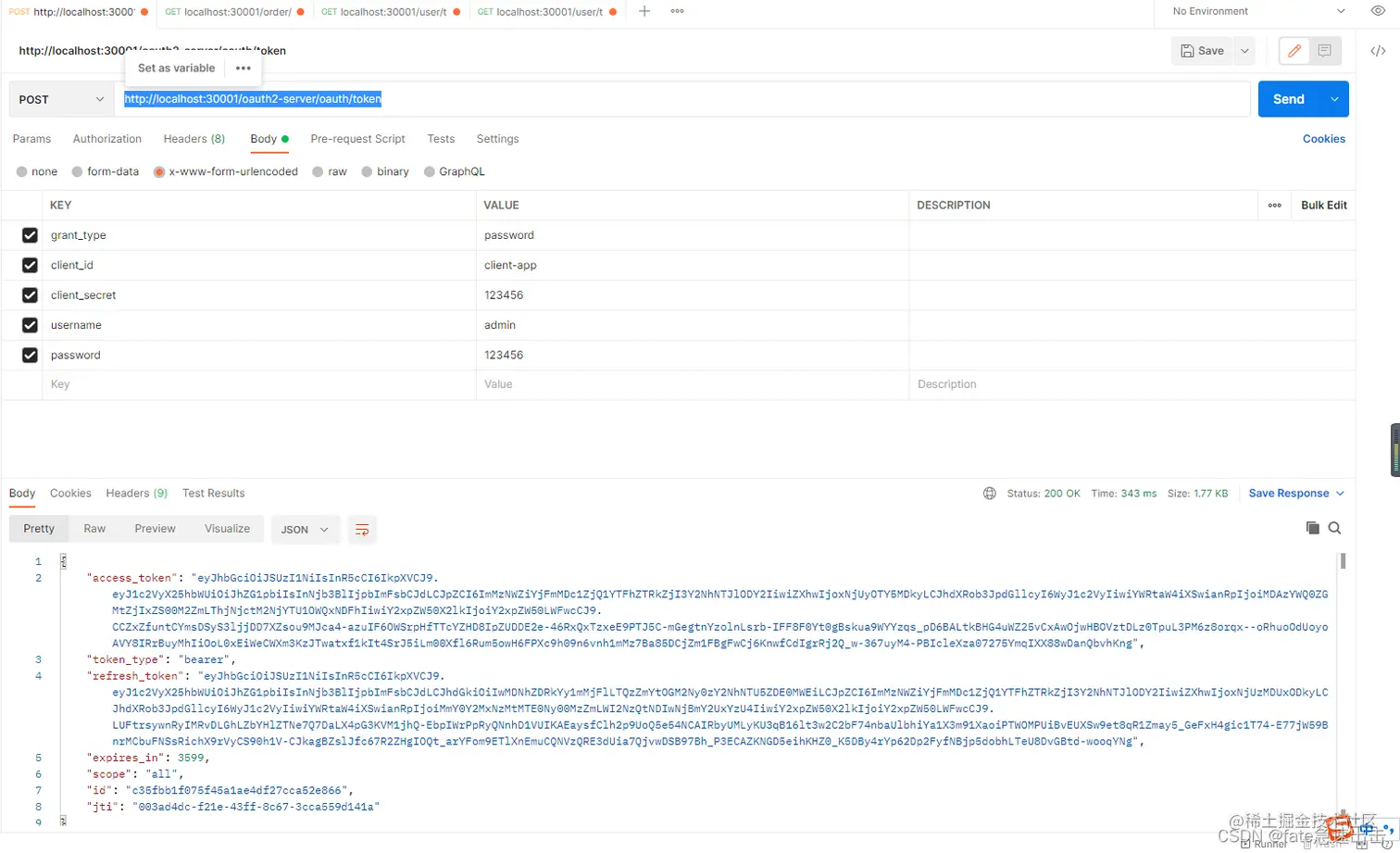
Task: Switch to the Params tab
Action: point(31,139)
